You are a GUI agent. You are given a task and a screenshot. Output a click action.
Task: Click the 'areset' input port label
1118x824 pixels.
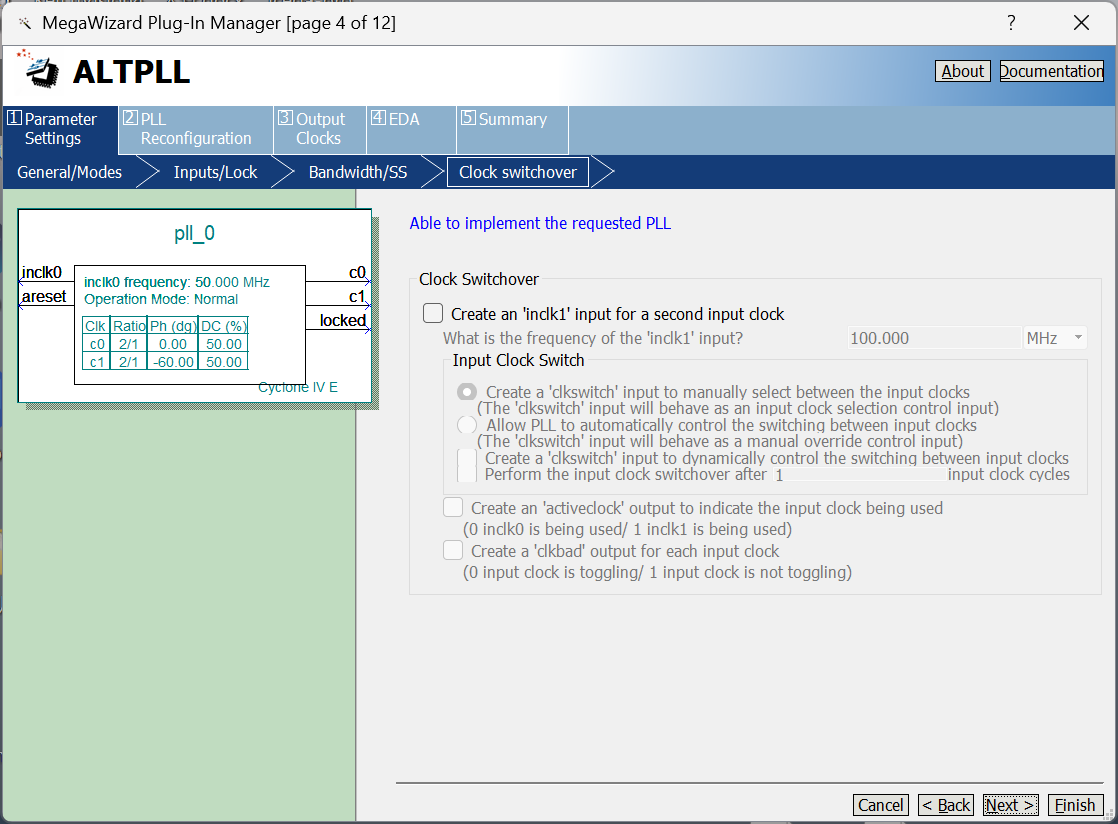[44, 297]
